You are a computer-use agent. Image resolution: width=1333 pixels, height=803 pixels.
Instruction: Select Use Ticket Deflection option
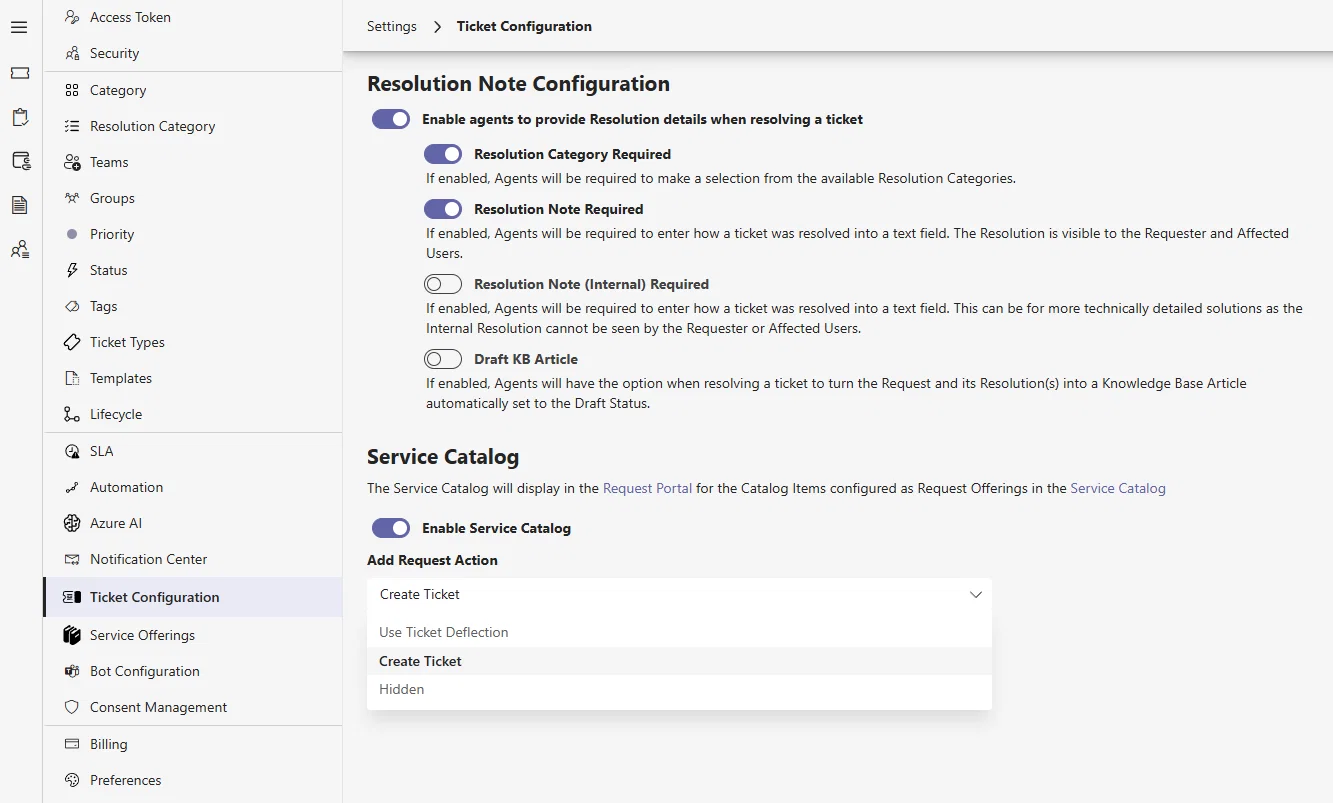pyautogui.click(x=679, y=632)
